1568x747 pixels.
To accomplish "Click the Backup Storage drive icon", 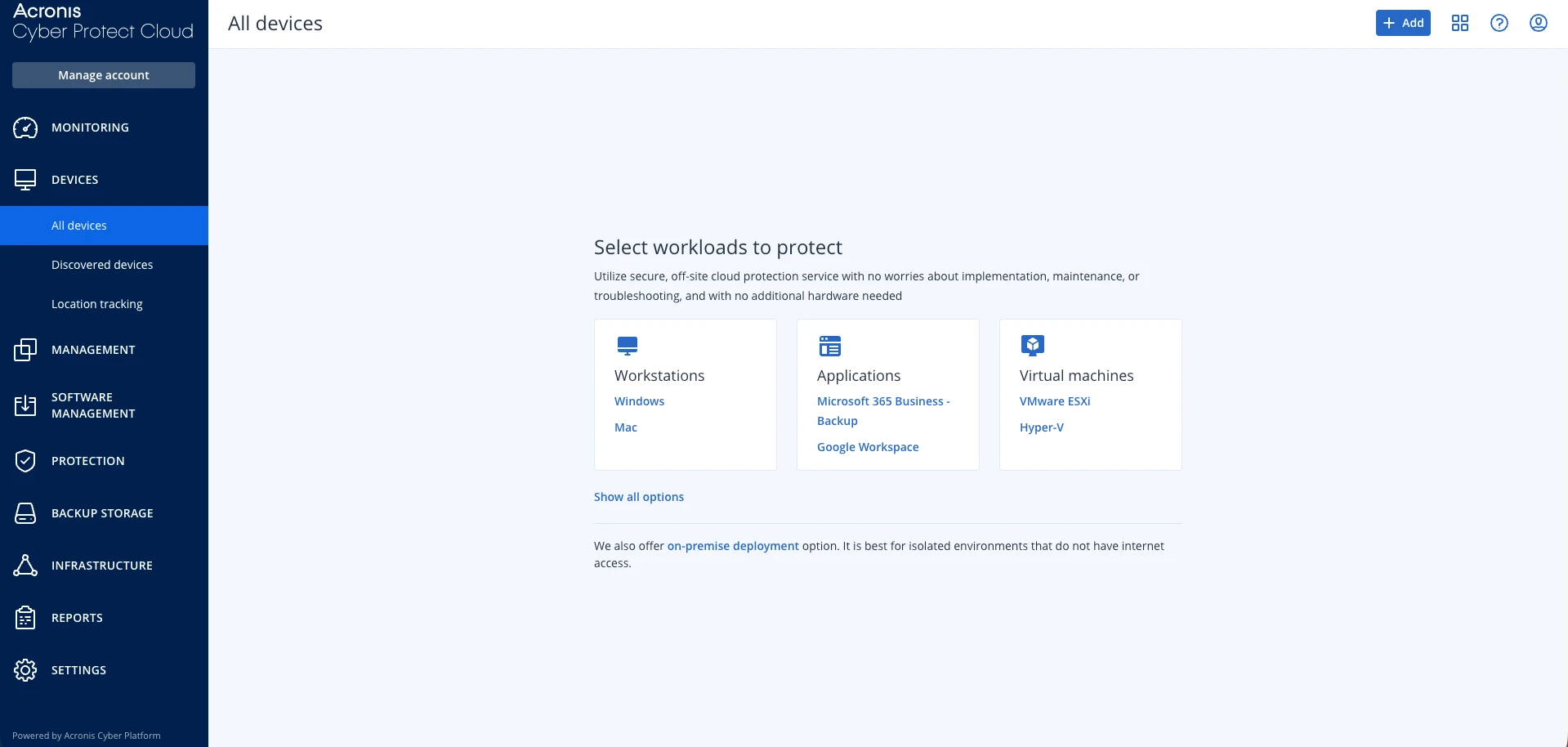I will pos(25,513).
